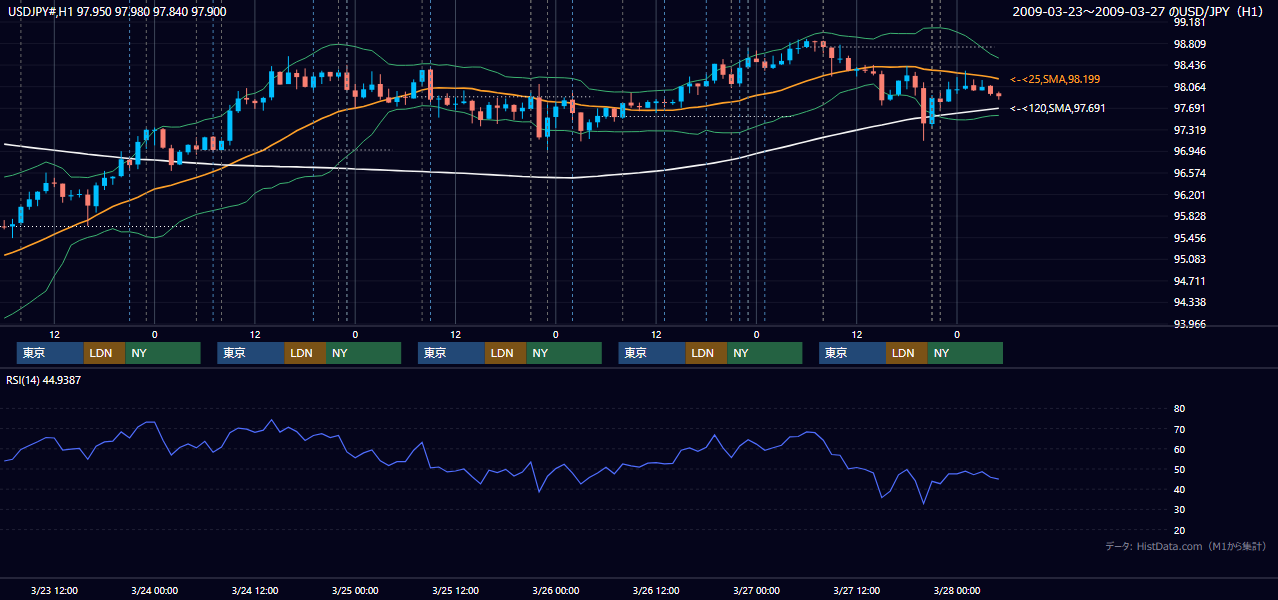This screenshot has width=1278, height=600.
Task: Click the 95.456 price axis value
Action: (x=1192, y=238)
